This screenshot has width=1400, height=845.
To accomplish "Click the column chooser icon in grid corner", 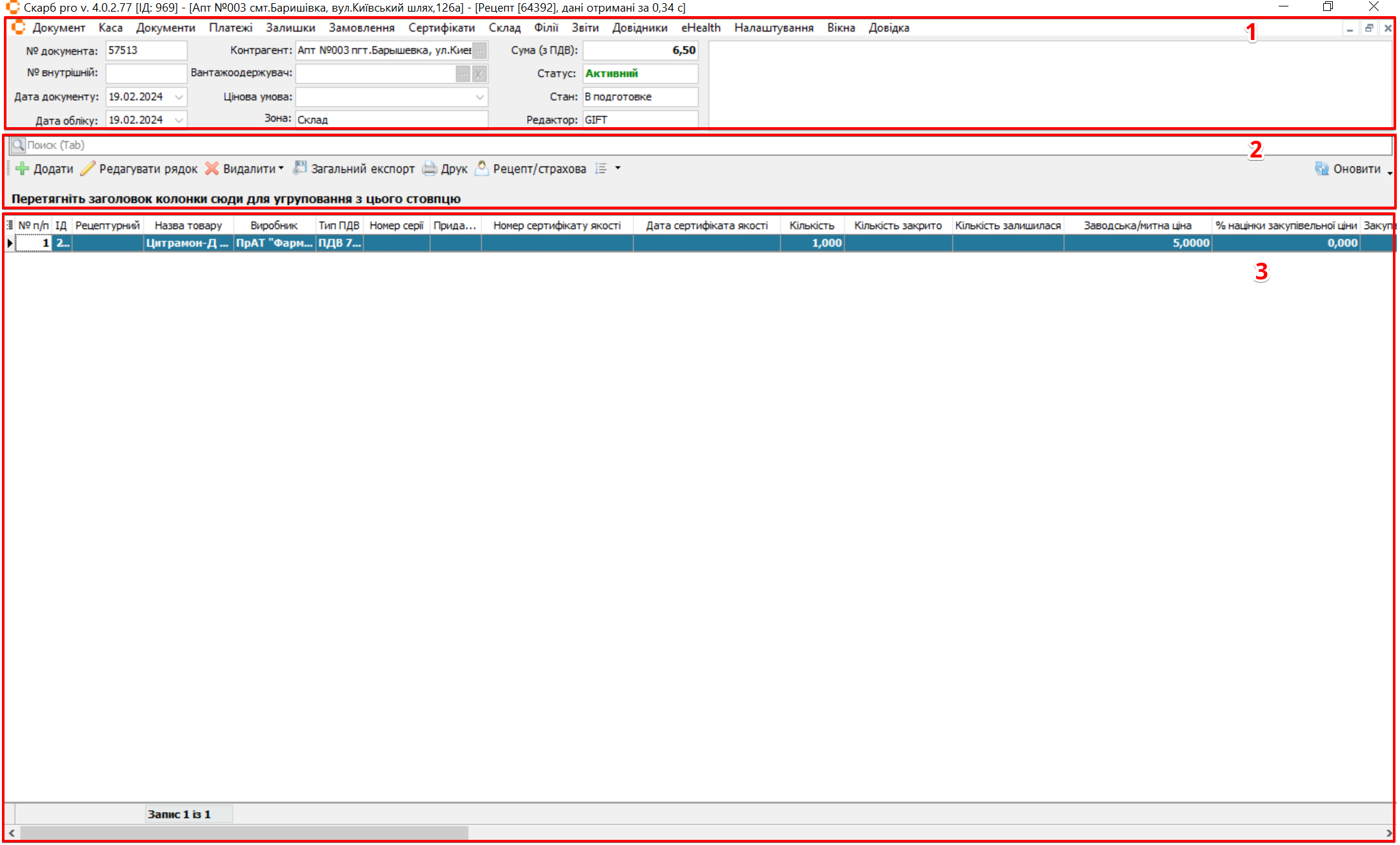I will (x=10, y=225).
